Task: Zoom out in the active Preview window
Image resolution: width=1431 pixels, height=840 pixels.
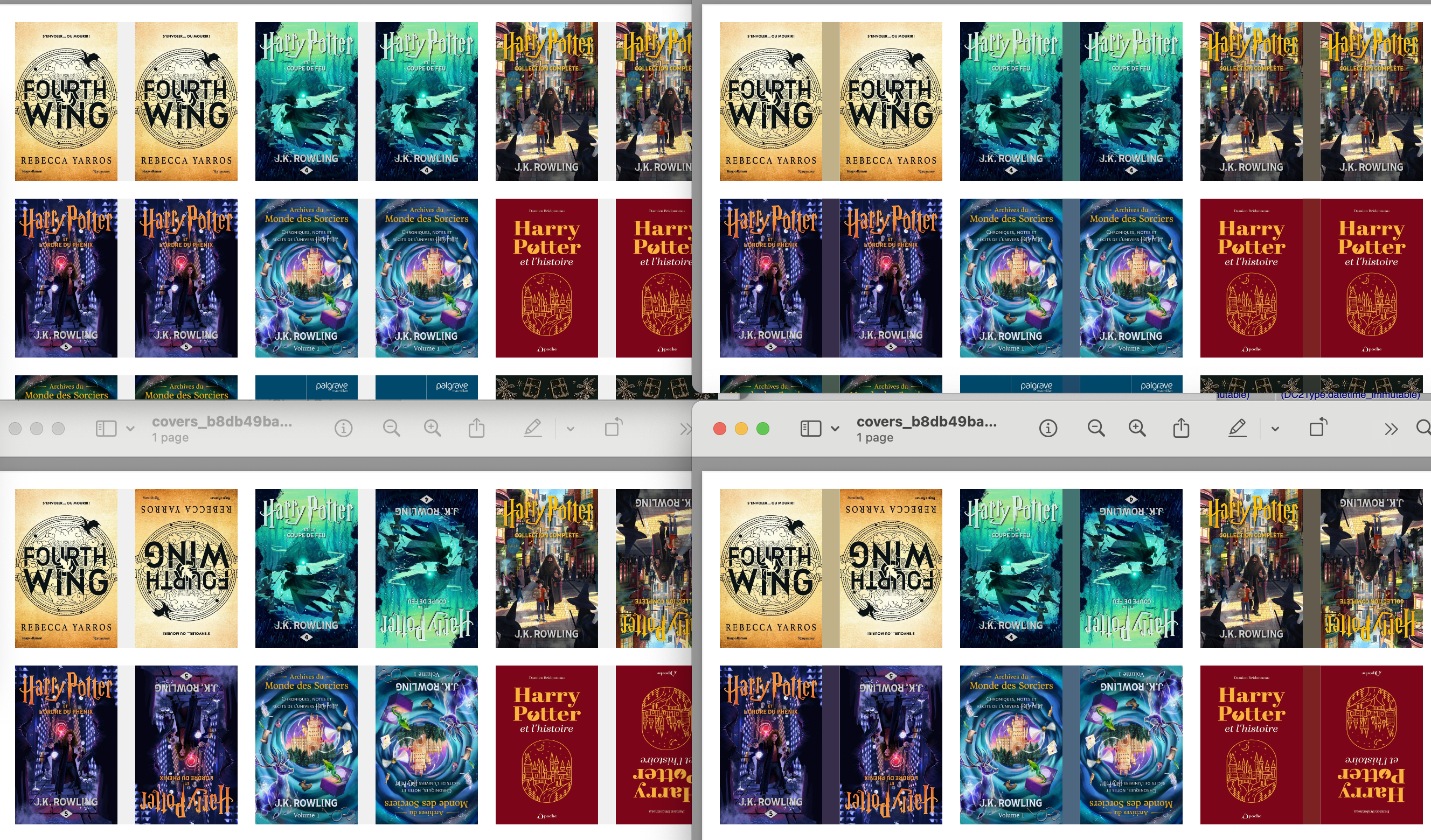Action: coord(1095,429)
